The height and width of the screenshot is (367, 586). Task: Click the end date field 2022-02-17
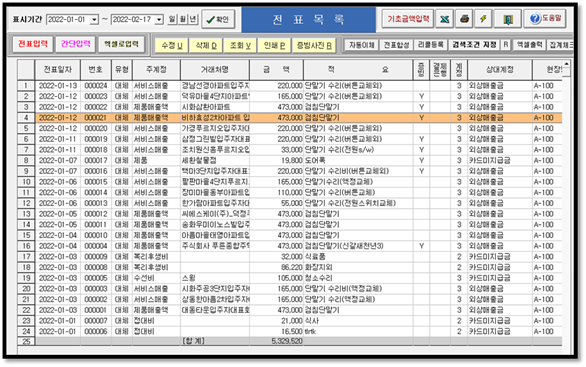tap(133, 19)
